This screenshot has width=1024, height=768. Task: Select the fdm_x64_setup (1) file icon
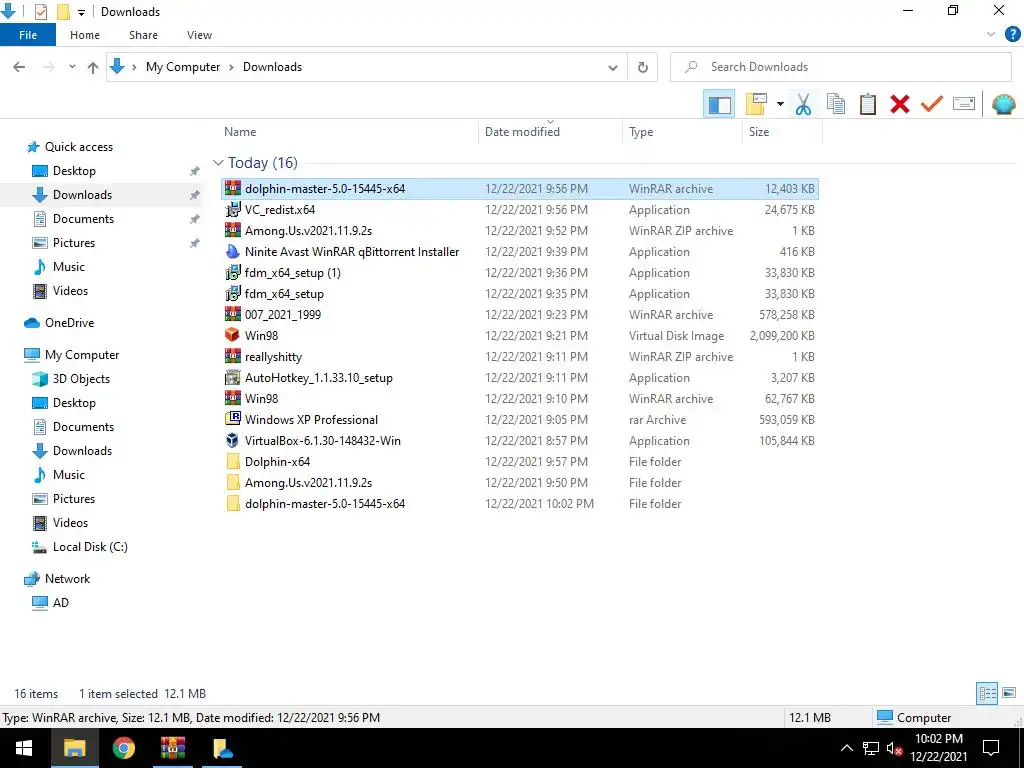[232, 272]
